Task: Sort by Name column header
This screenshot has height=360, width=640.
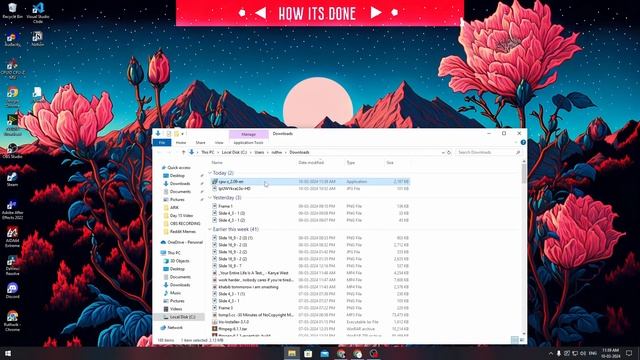Action: coord(217,162)
